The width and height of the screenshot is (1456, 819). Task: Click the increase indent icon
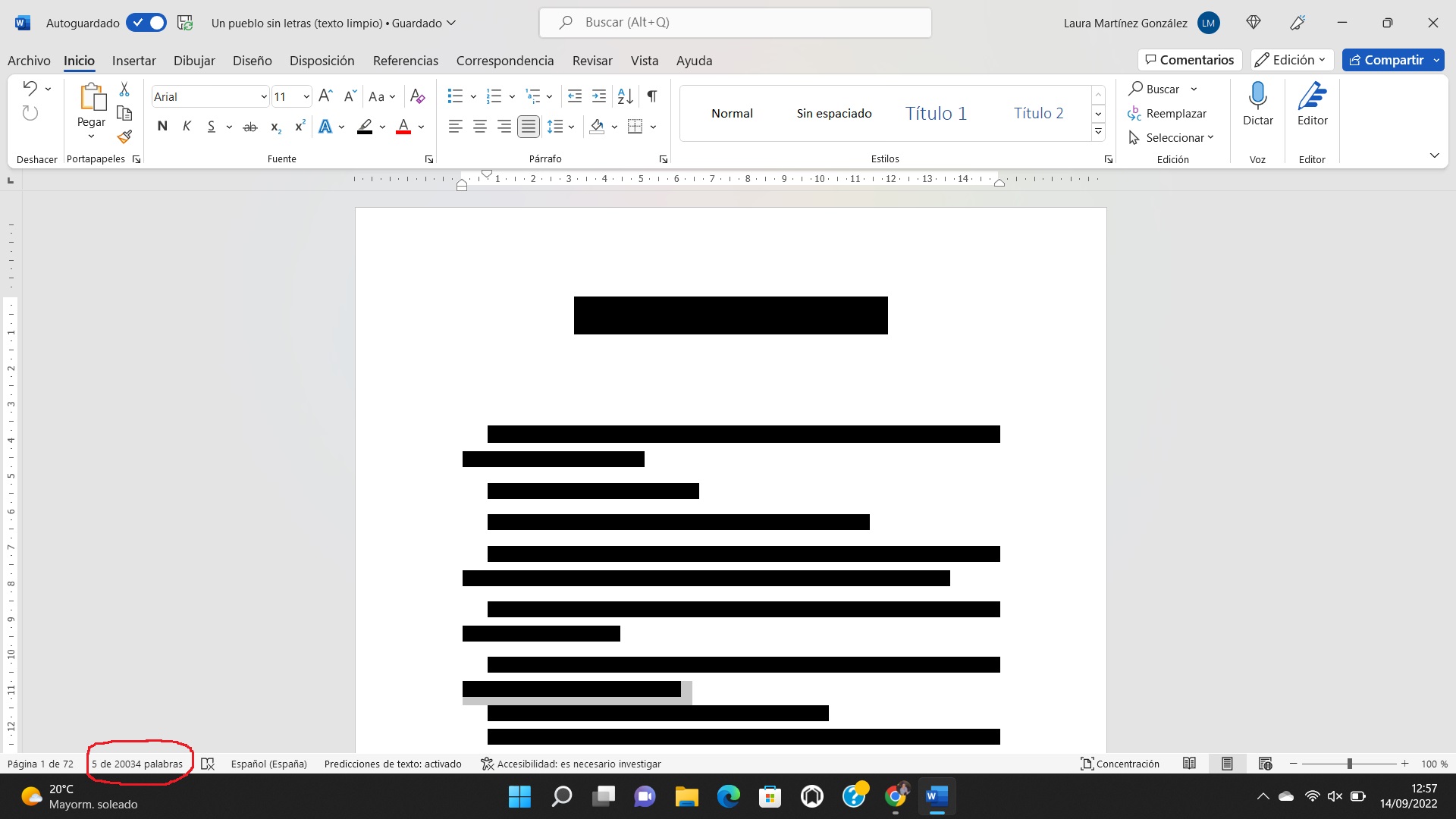click(599, 96)
